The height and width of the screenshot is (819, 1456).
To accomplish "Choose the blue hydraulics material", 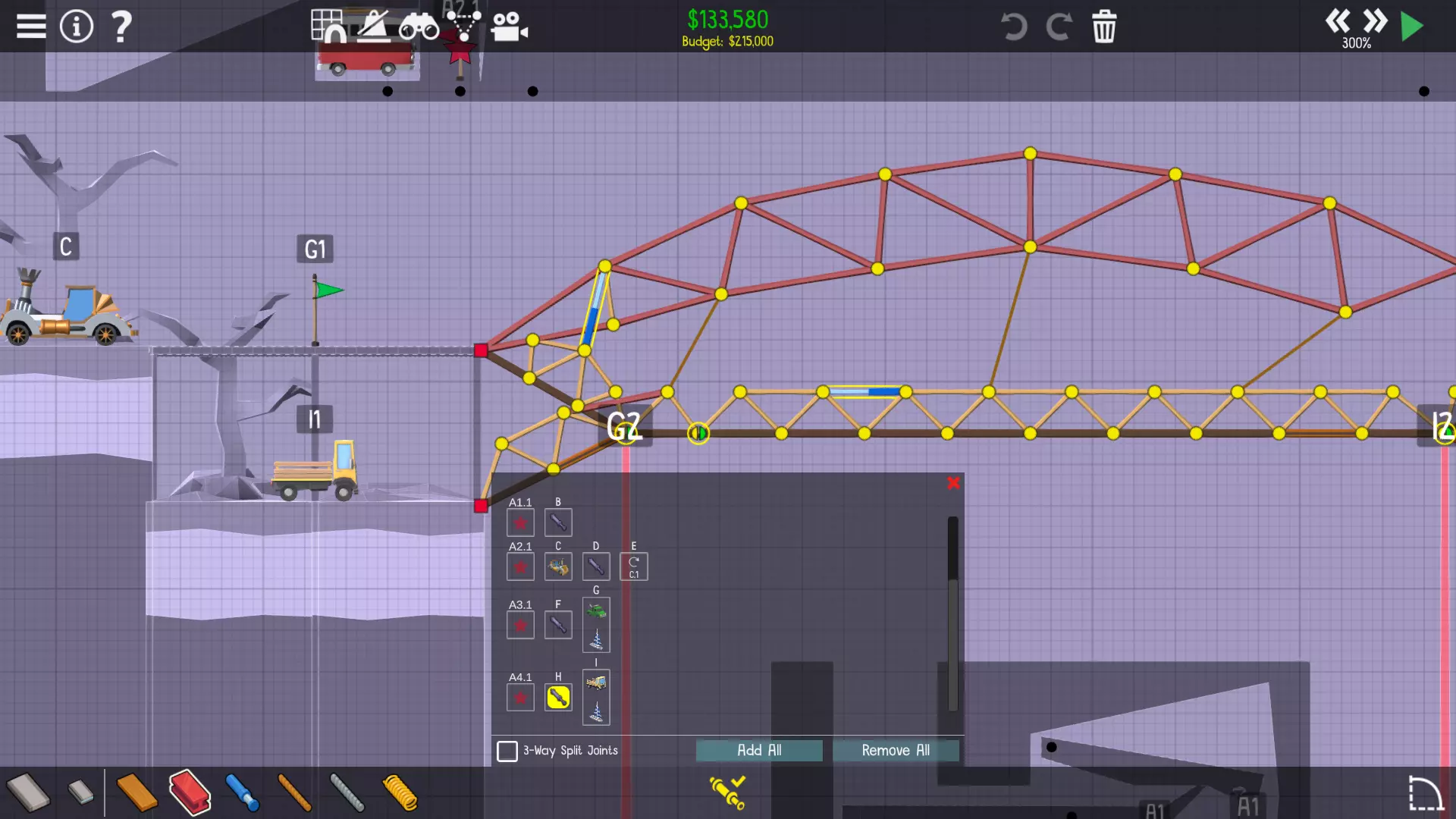I will coord(242,792).
